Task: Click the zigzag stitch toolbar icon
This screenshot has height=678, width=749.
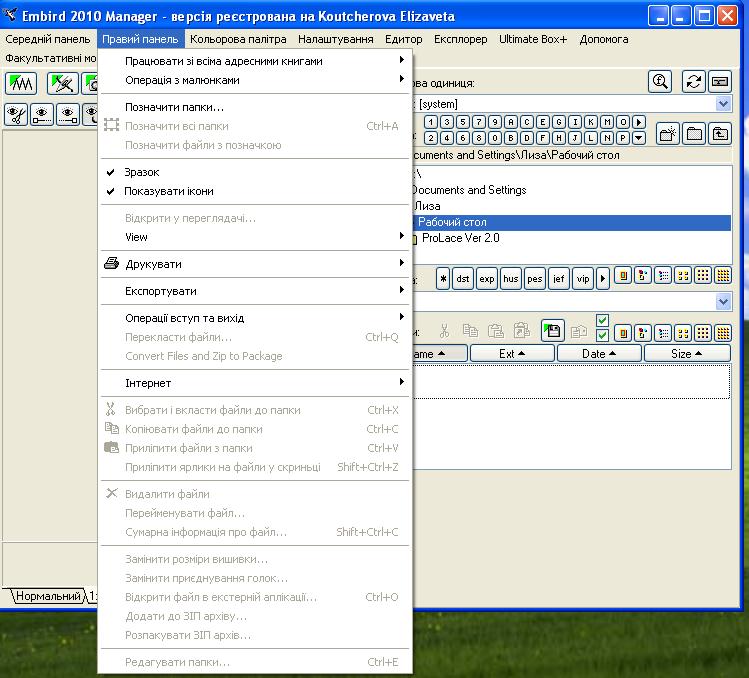Action: pyautogui.click(x=20, y=84)
